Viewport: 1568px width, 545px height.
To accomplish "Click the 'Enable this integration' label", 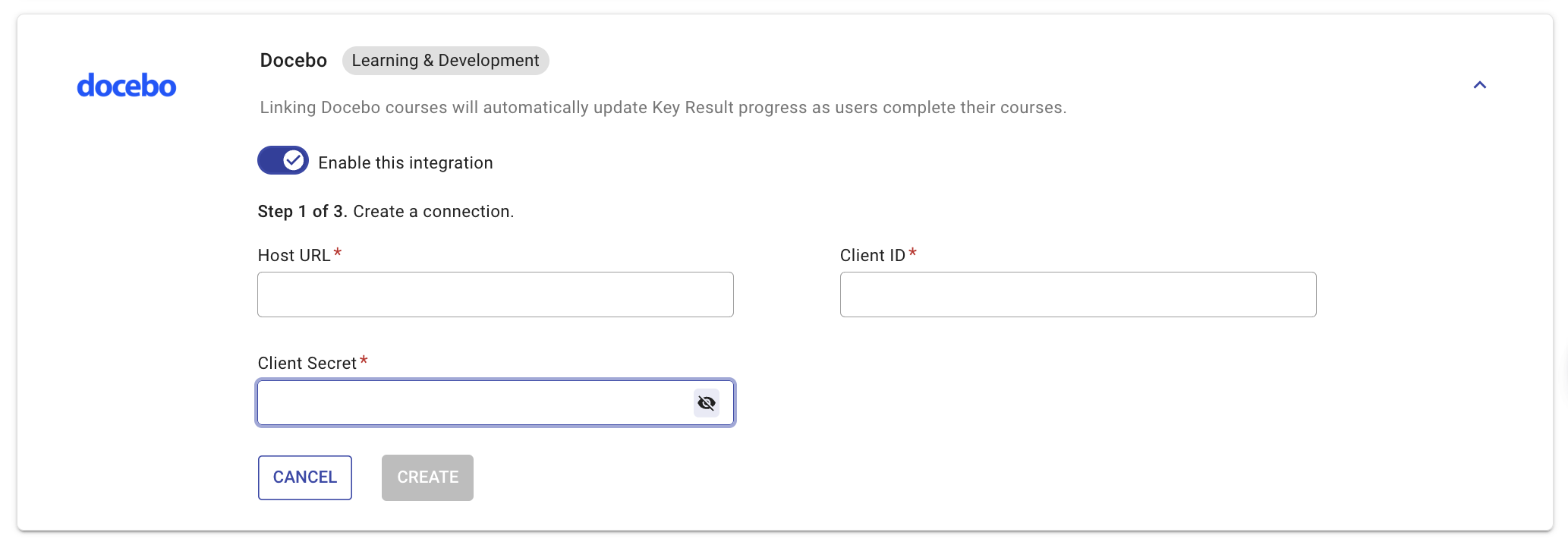I will click(x=405, y=162).
